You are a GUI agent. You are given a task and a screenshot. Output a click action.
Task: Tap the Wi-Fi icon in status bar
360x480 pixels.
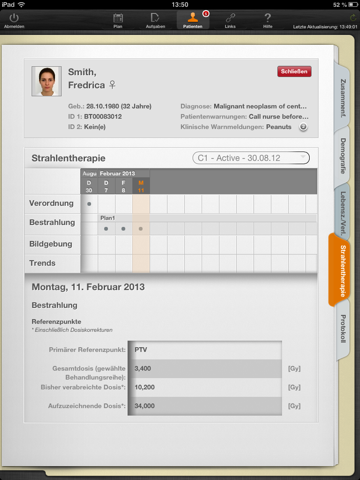click(21, 4)
